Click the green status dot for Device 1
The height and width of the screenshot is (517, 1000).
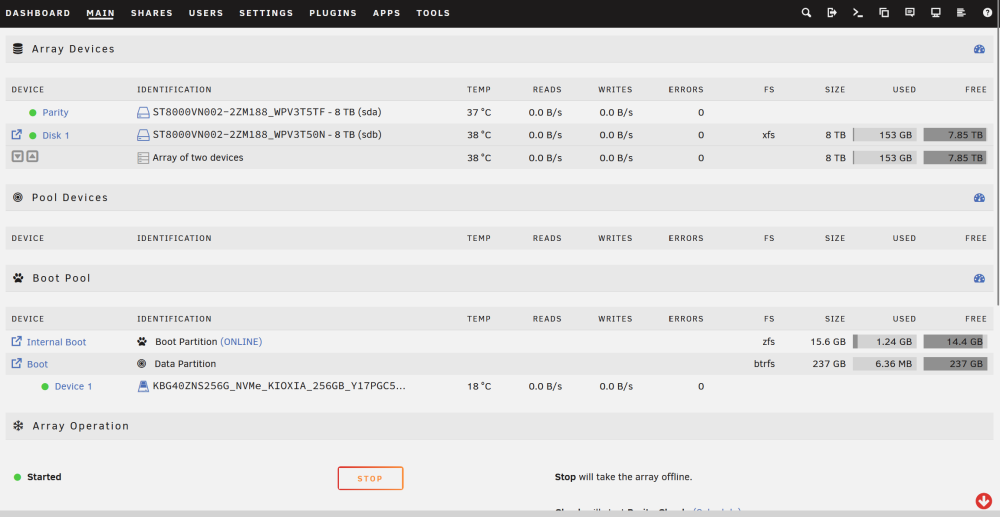[x=45, y=386]
